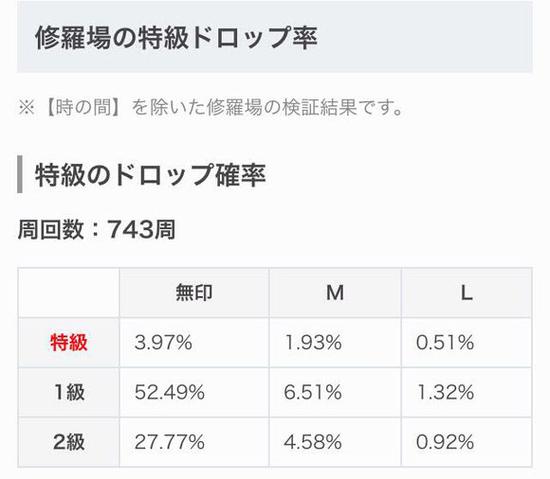
Task: Click the 周回数：743周 text
Action: pos(97,230)
